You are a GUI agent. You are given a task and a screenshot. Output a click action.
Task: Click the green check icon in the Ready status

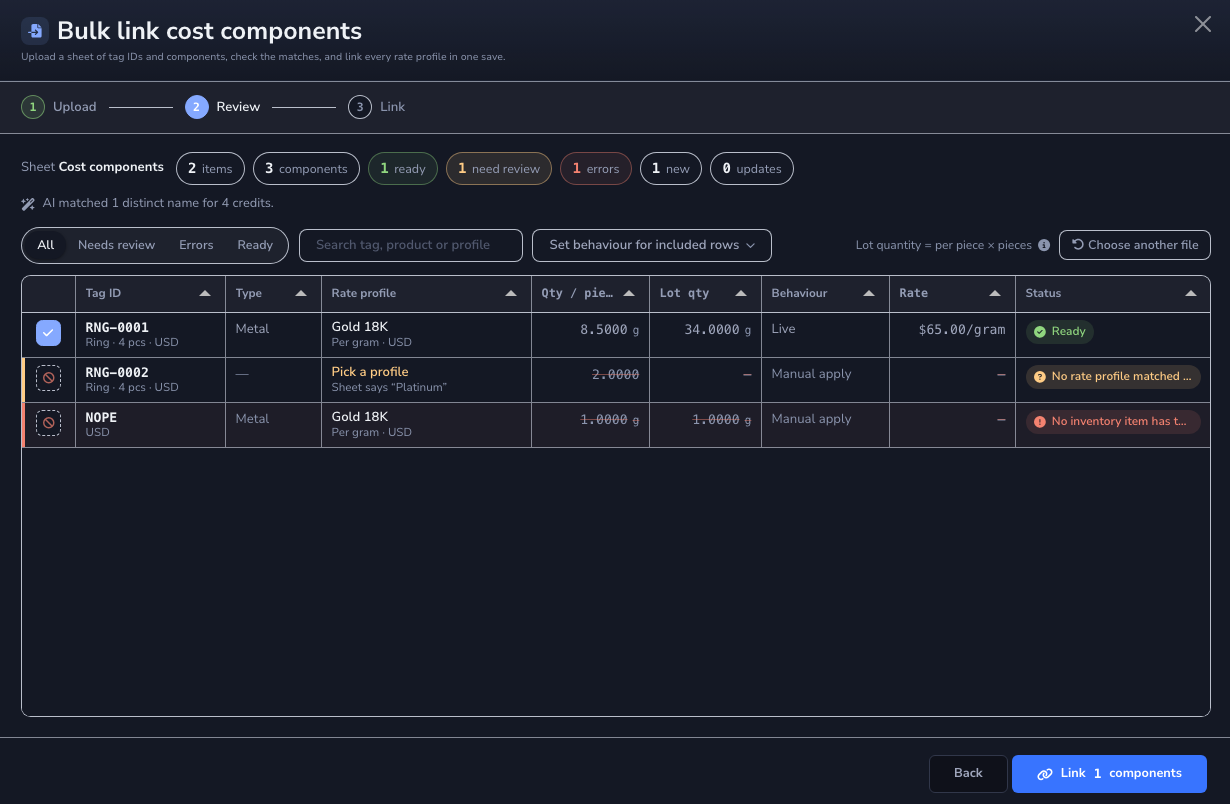pos(1040,331)
